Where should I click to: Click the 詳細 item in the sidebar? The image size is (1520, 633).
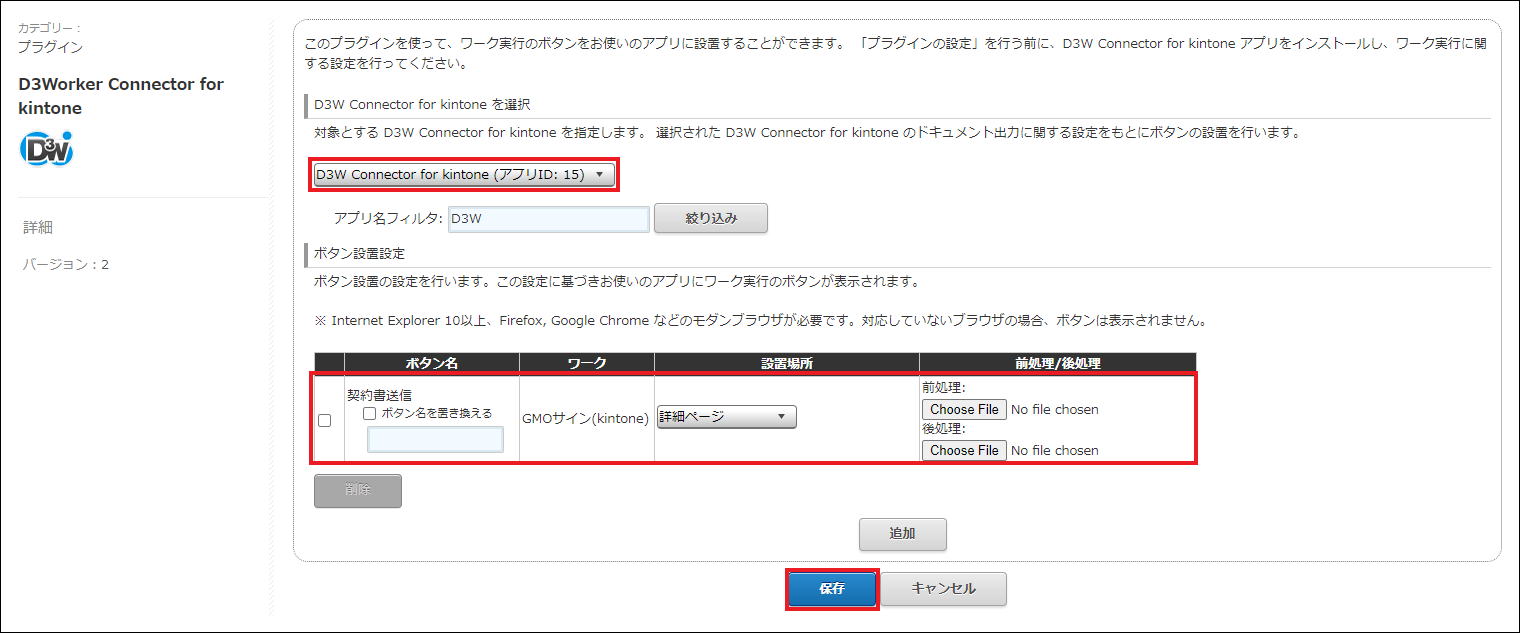pyautogui.click(x=38, y=228)
